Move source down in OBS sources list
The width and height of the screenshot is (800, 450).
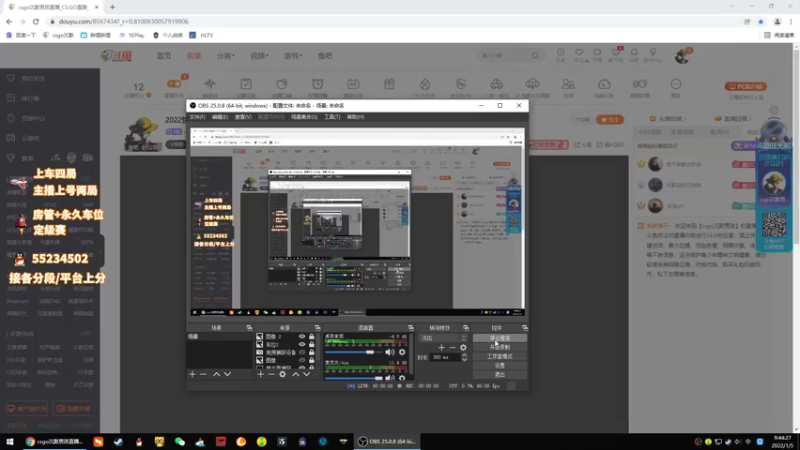click(x=307, y=374)
